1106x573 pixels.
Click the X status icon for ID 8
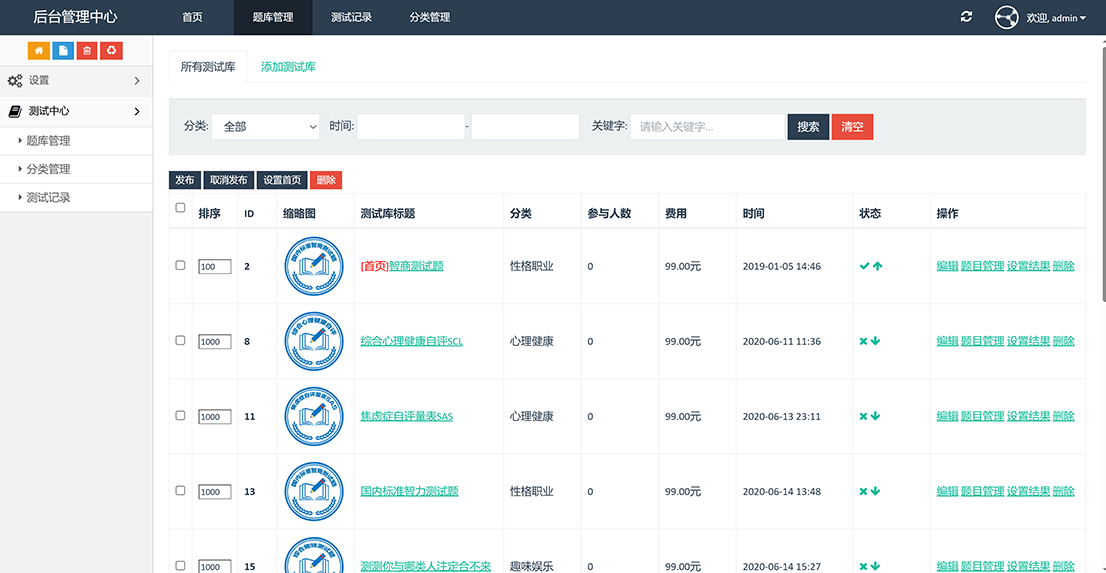click(x=863, y=341)
